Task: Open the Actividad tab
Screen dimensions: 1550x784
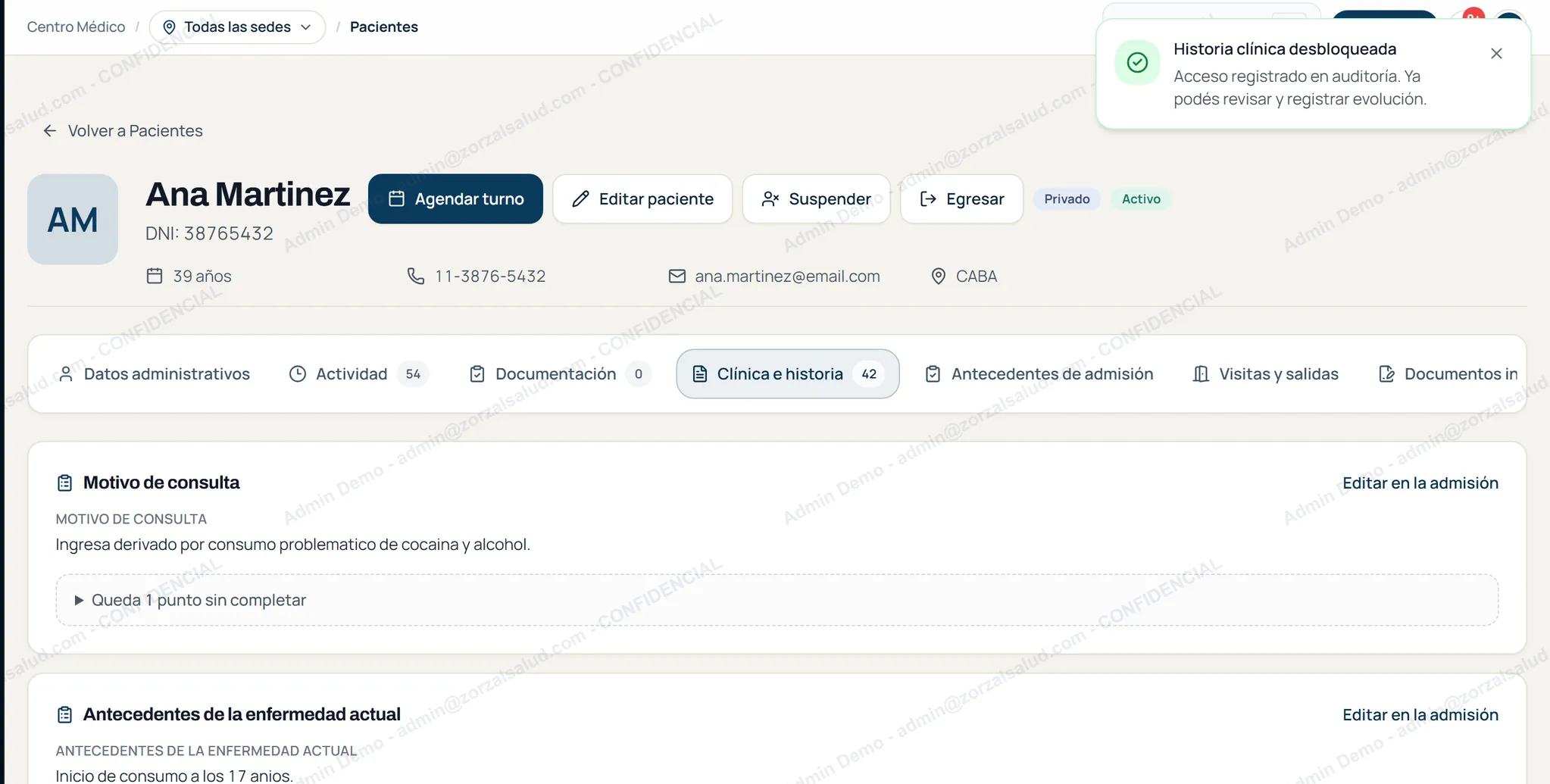Action: (x=358, y=374)
